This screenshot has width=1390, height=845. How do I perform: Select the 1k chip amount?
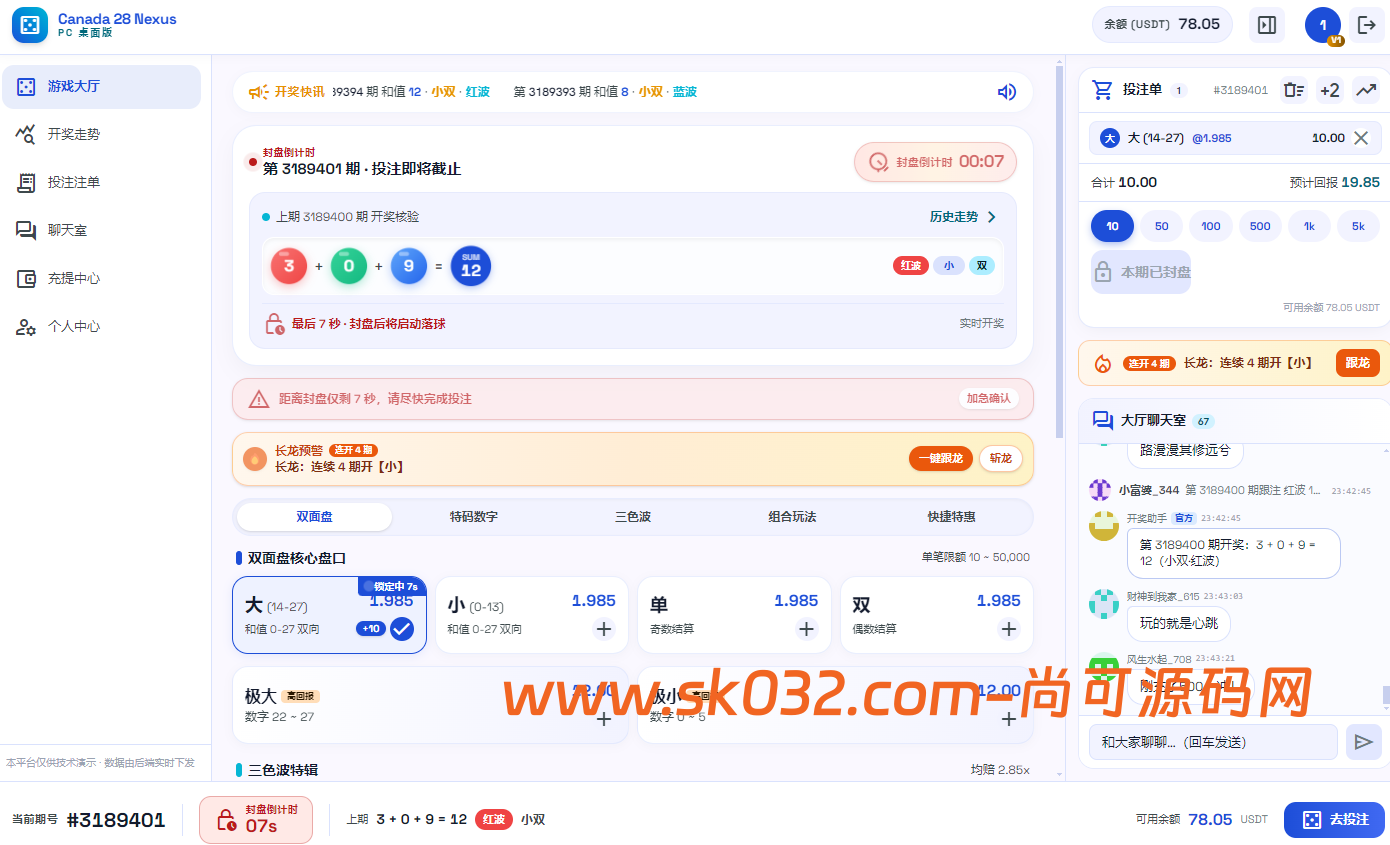[x=1309, y=226]
